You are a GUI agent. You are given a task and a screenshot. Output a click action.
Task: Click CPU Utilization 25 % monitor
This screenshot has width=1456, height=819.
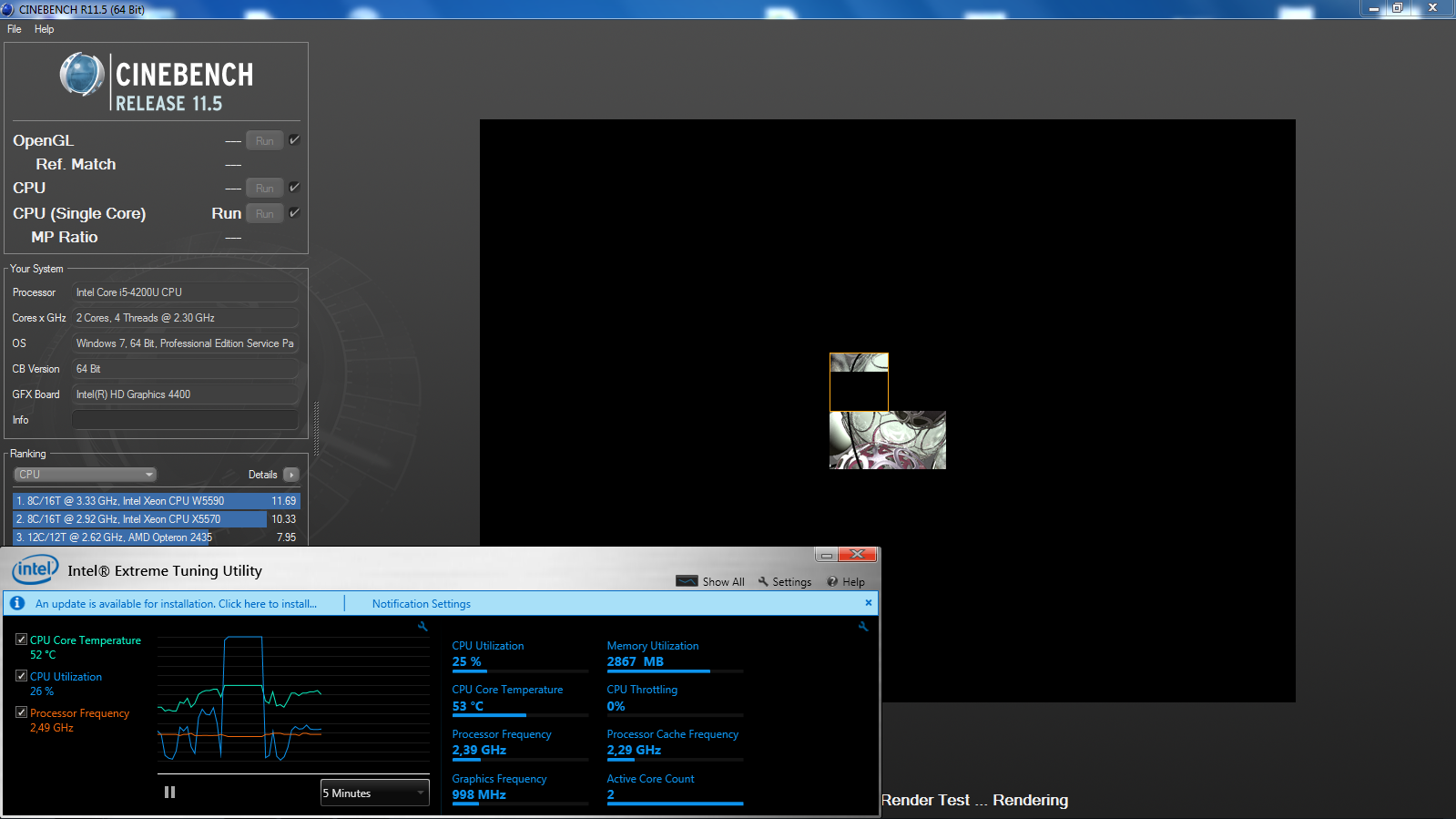[520, 655]
